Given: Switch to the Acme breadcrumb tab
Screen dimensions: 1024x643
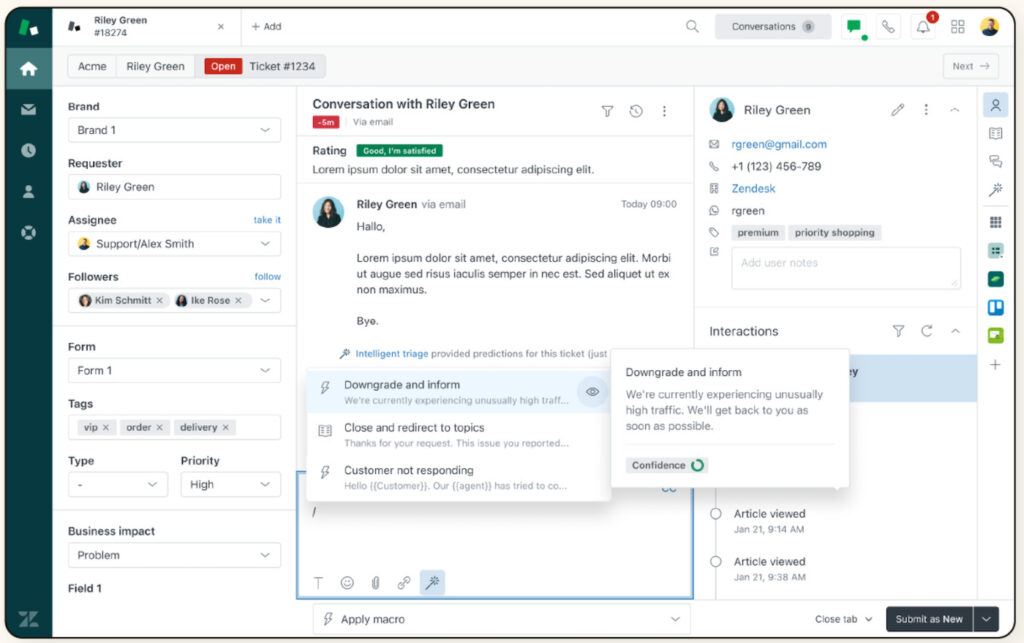Looking at the screenshot, I should (92, 66).
